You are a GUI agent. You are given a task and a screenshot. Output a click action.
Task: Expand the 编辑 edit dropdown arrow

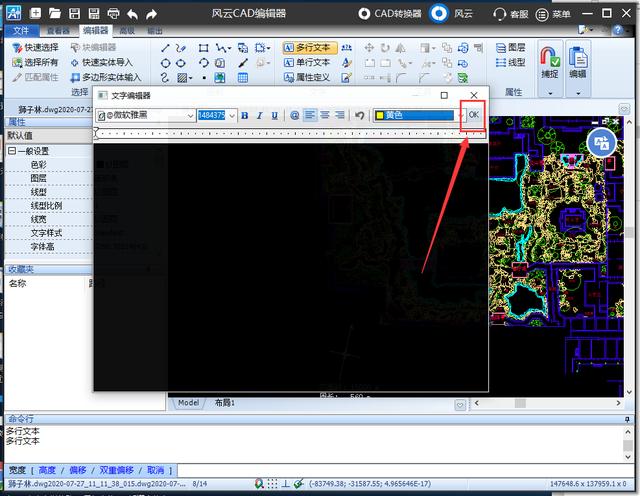coord(578,93)
